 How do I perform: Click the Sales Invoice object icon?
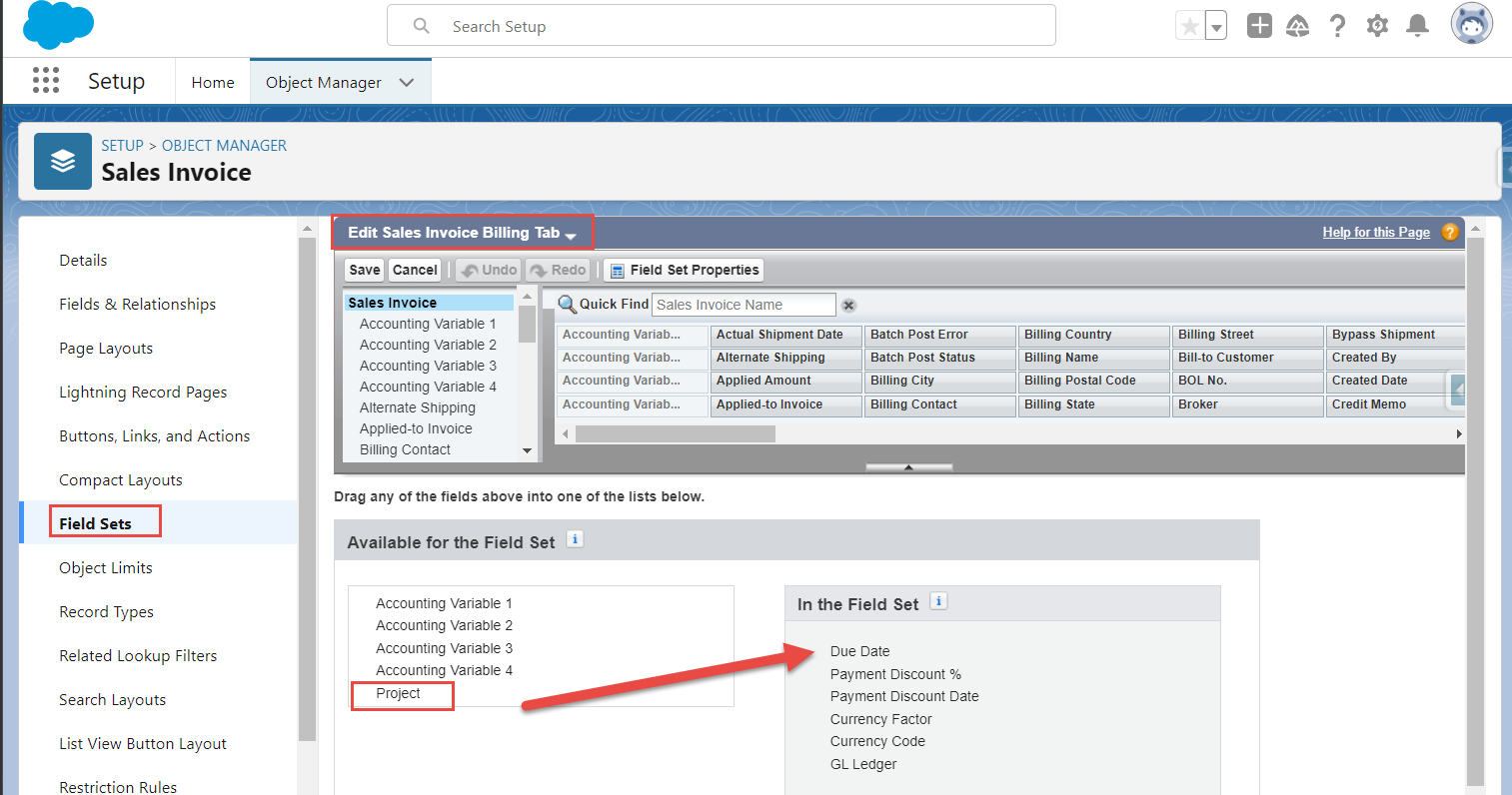63,161
